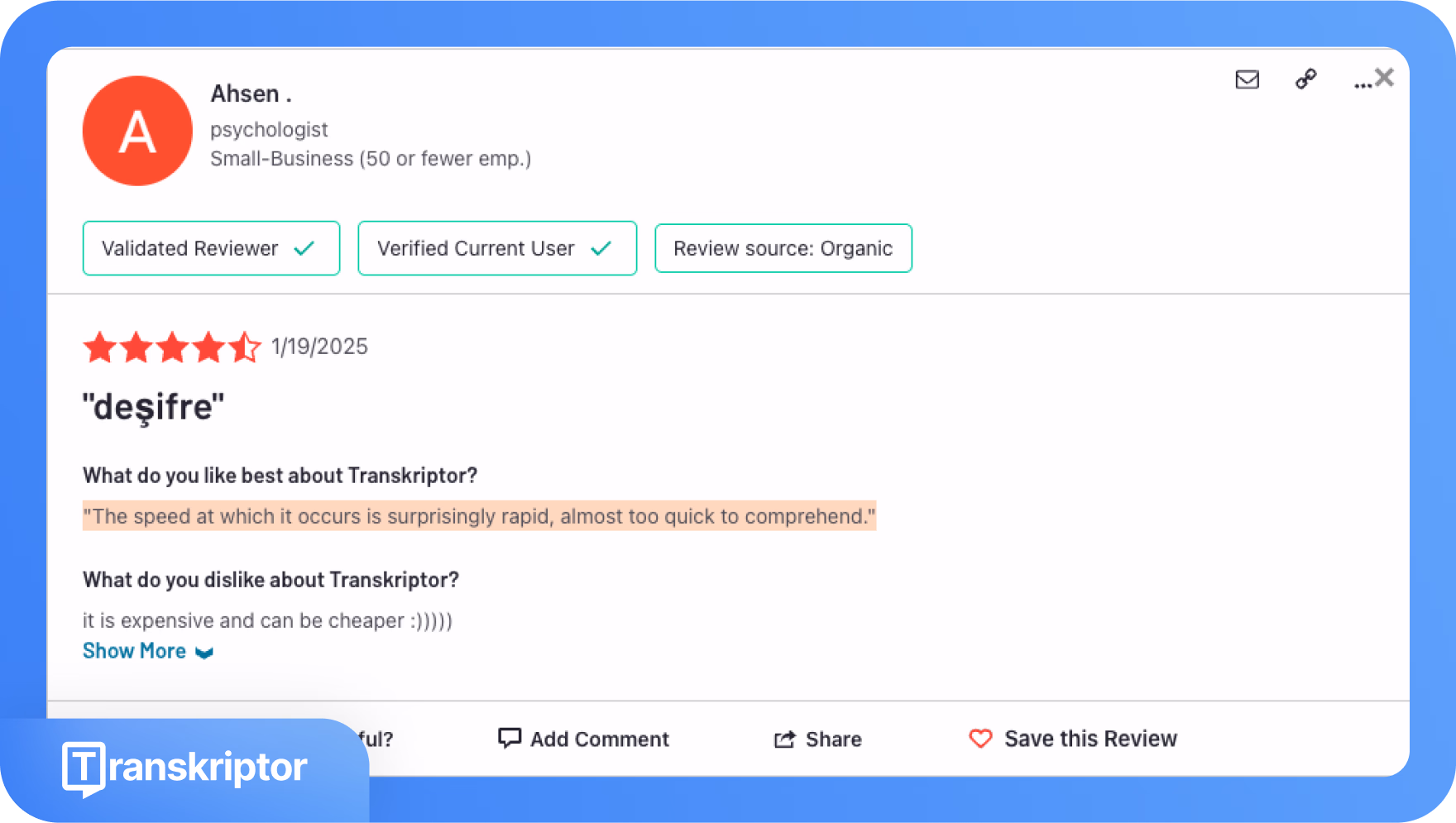This screenshot has width=1456, height=823.
Task: Select the Add Comment button
Action: pyautogui.click(x=583, y=739)
